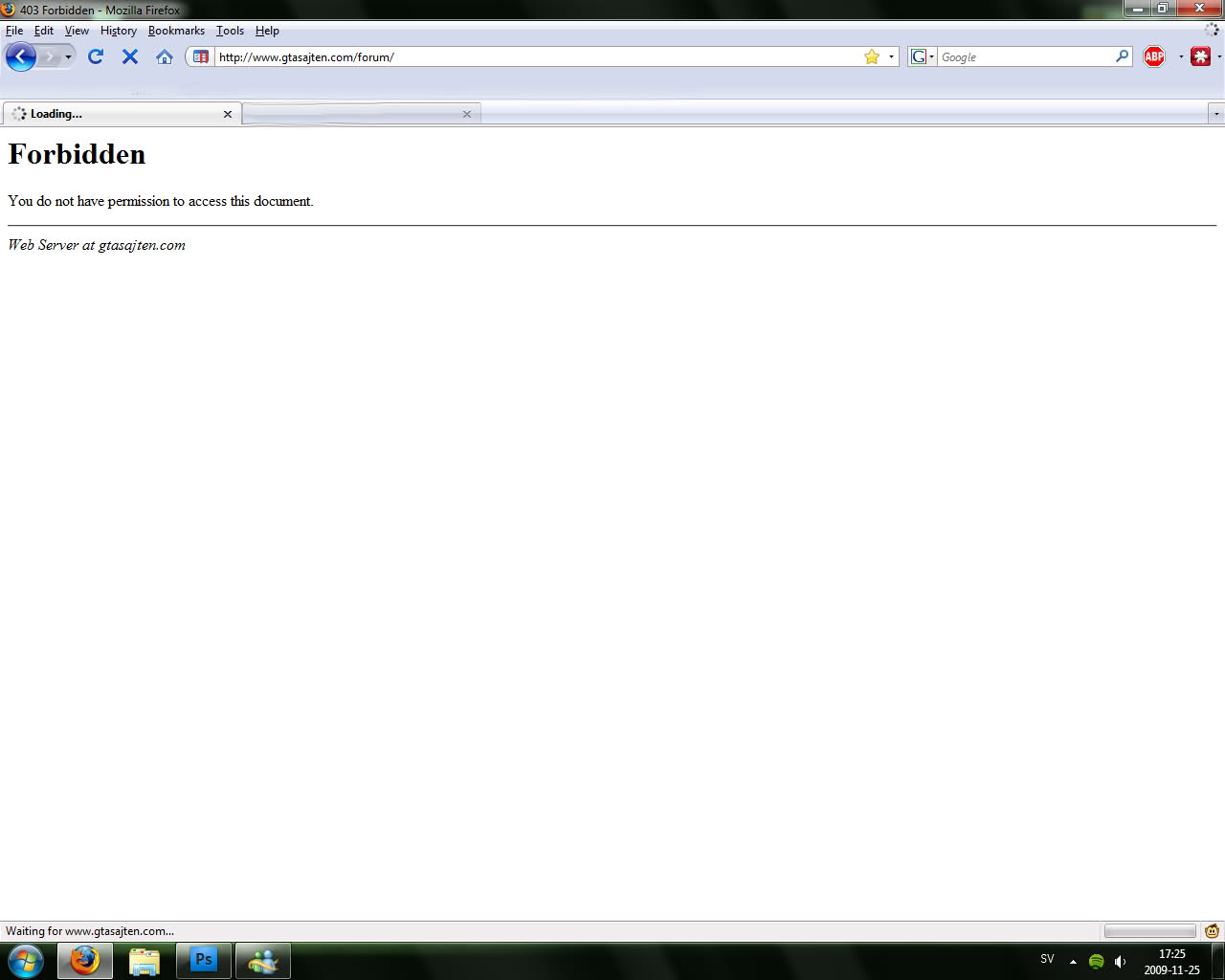Reload the page with the Reload icon
Viewport: 1225px width, 980px height.
click(x=96, y=57)
